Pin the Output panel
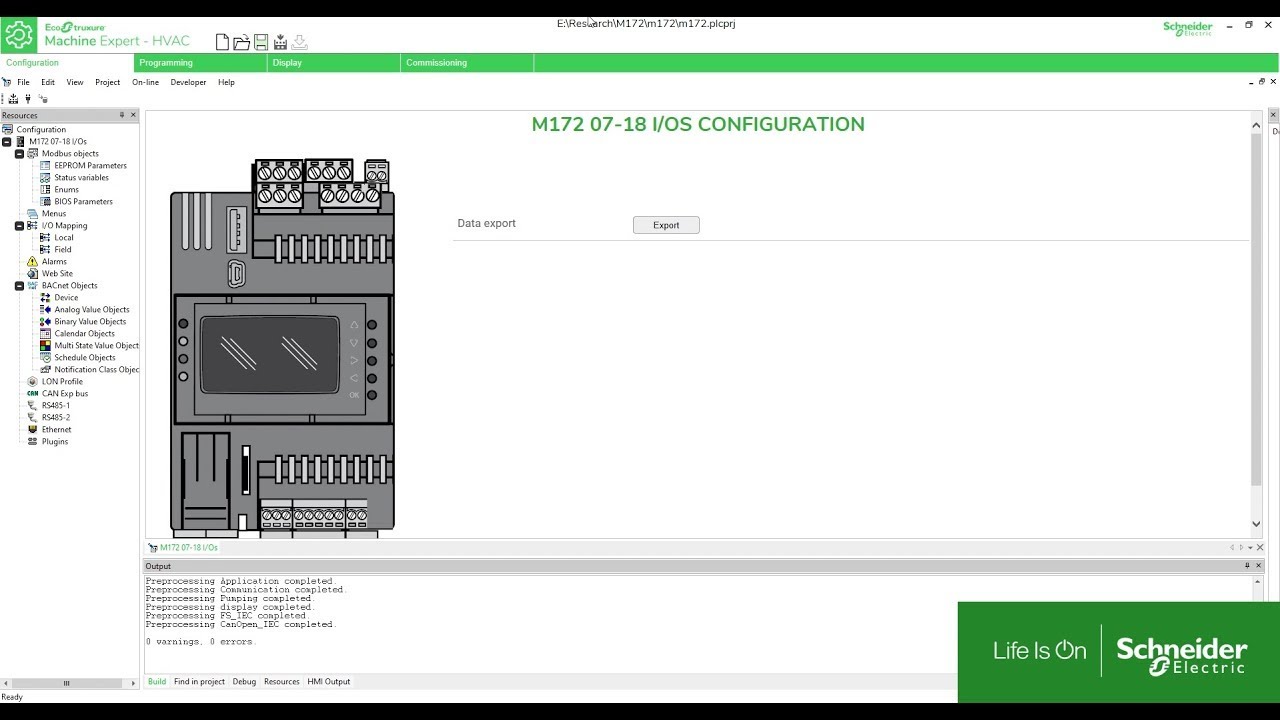The width and height of the screenshot is (1280, 720). (x=1247, y=566)
